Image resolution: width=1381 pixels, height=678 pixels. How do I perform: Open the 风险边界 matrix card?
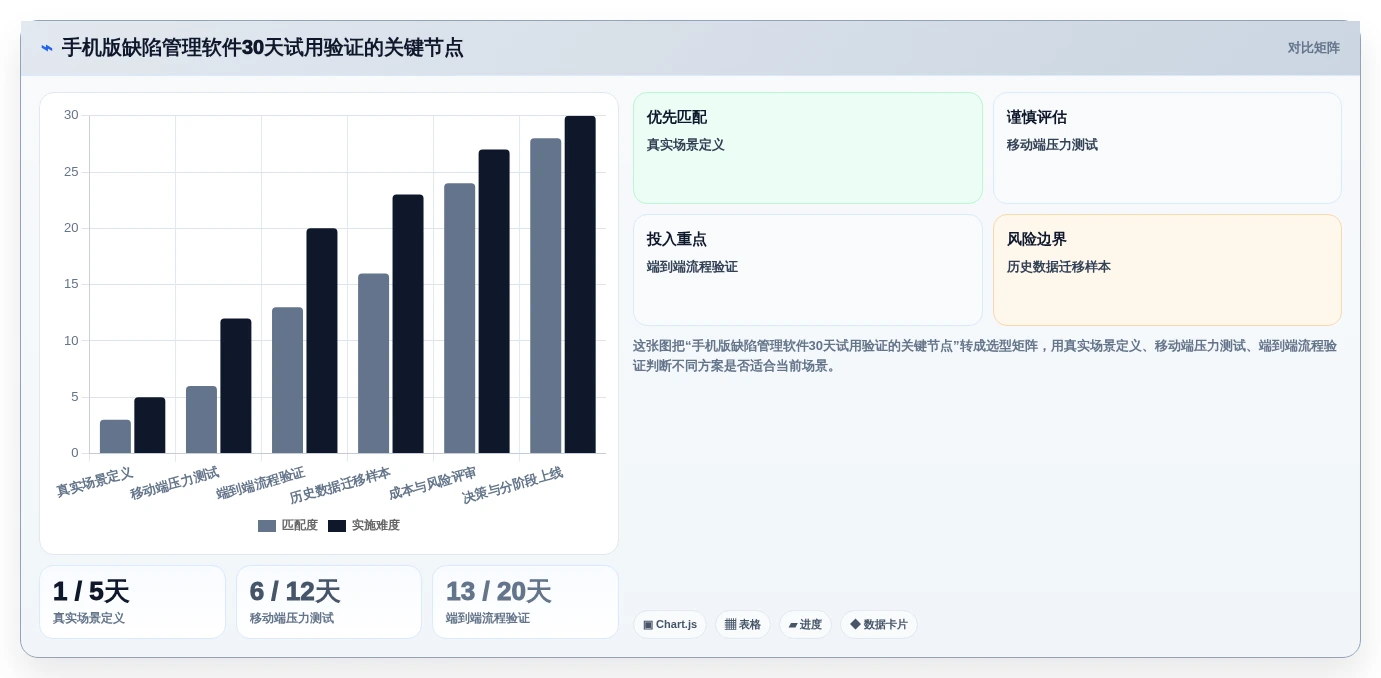click(1167, 270)
